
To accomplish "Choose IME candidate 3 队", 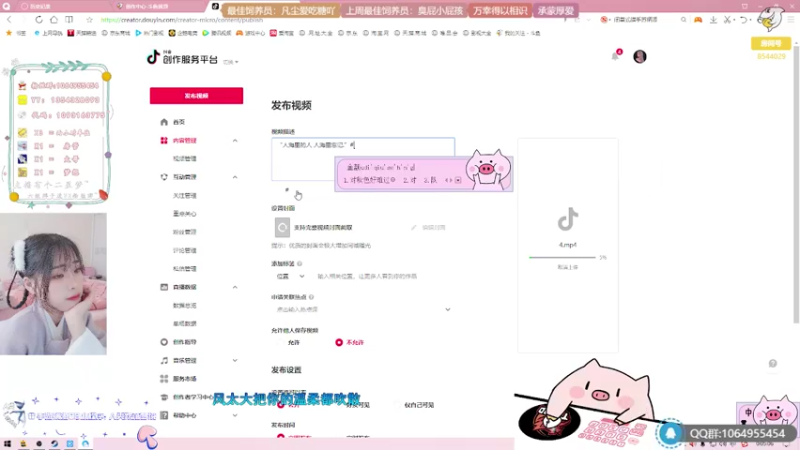I will [x=431, y=180].
